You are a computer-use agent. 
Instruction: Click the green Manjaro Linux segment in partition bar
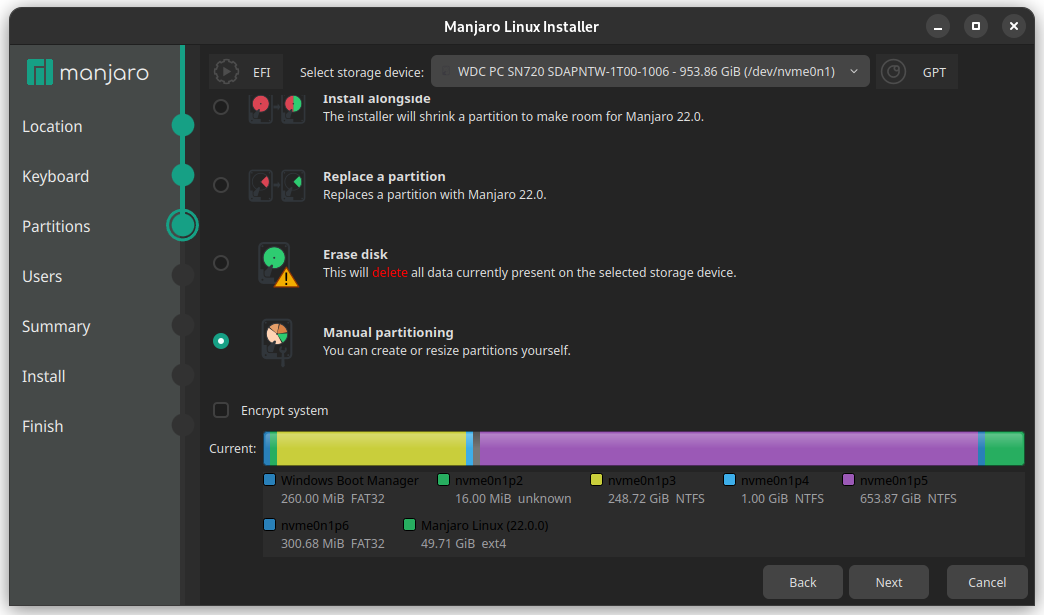point(1004,449)
